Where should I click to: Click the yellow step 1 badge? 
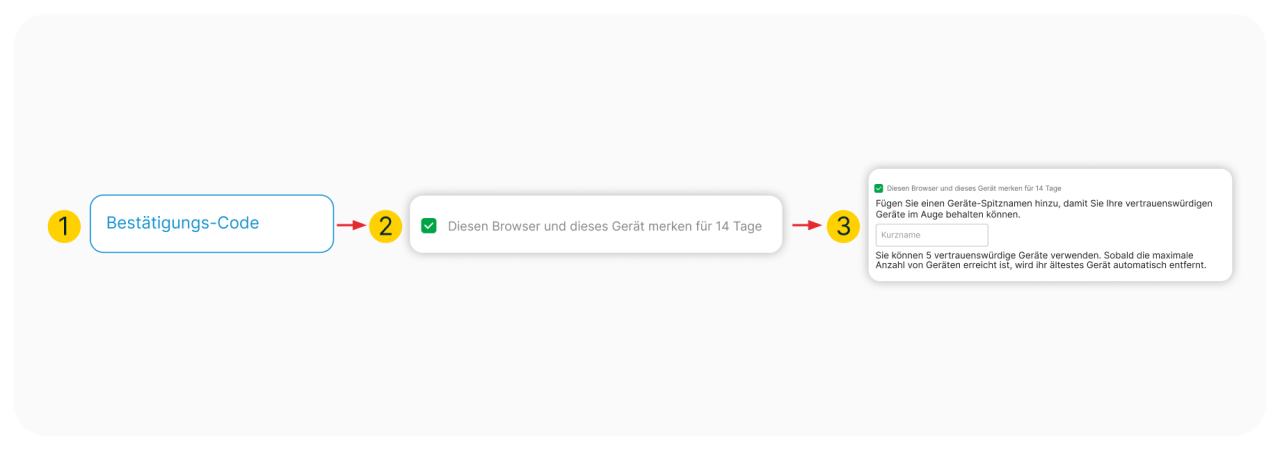[64, 226]
